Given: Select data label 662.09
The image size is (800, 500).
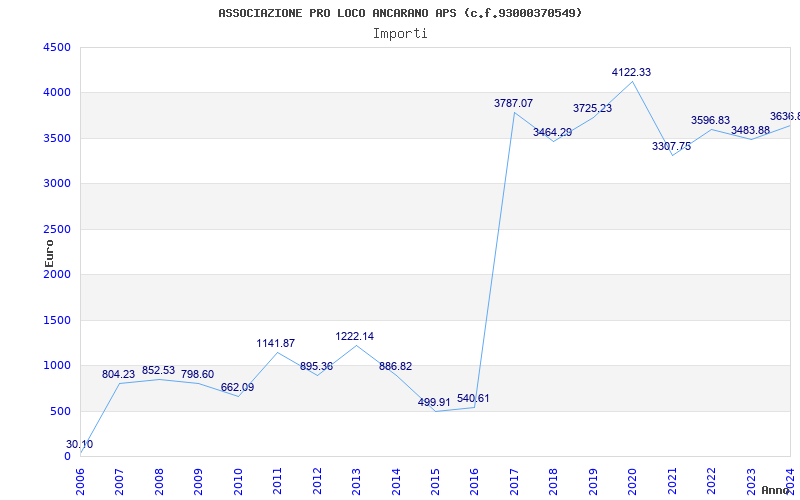Looking at the screenshot, I should [x=237, y=387].
